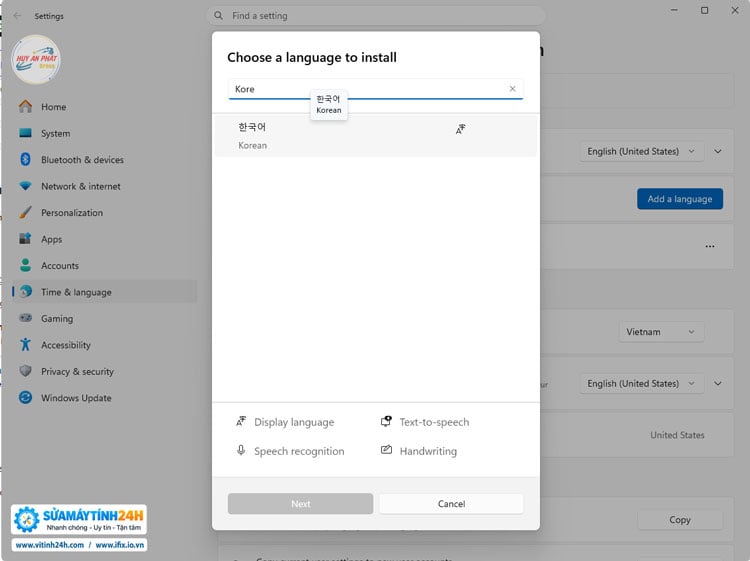750x561 pixels.
Task: Click Choose a language to install heading
Action: [x=312, y=57]
